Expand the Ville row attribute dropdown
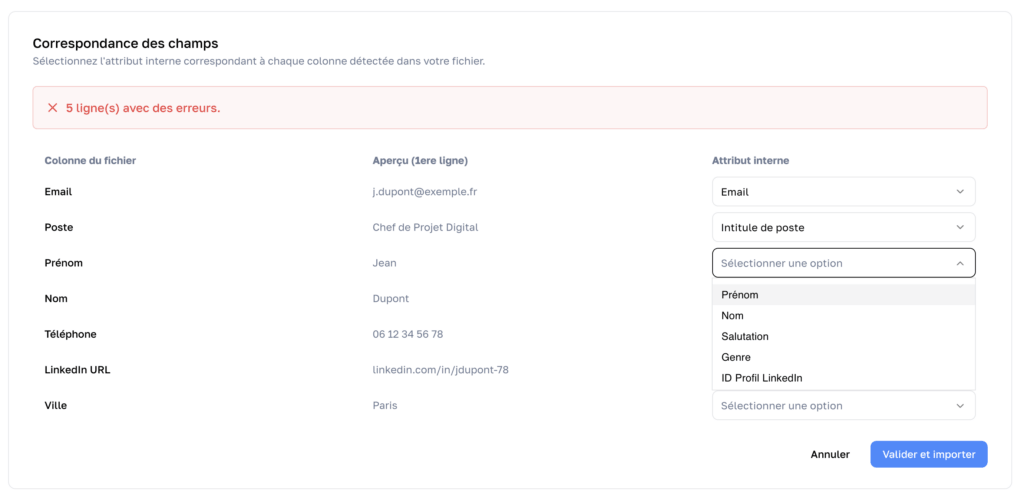 point(843,406)
